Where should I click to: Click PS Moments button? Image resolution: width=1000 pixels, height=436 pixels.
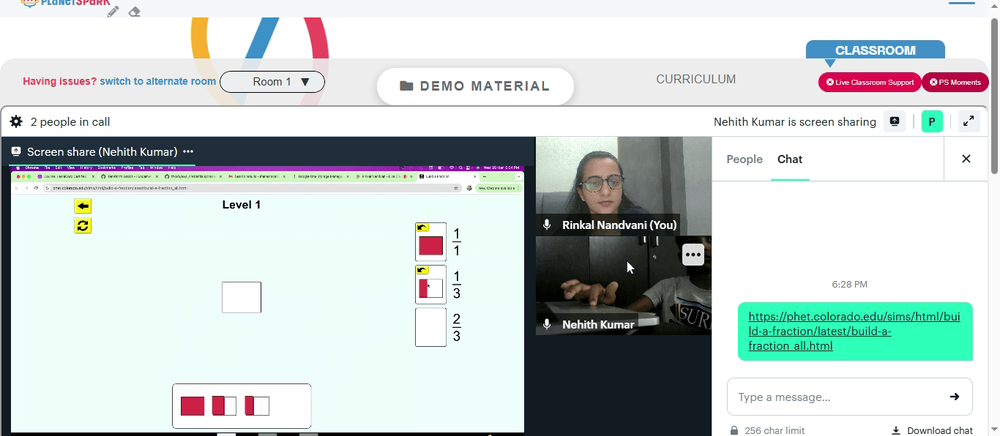click(x=955, y=82)
